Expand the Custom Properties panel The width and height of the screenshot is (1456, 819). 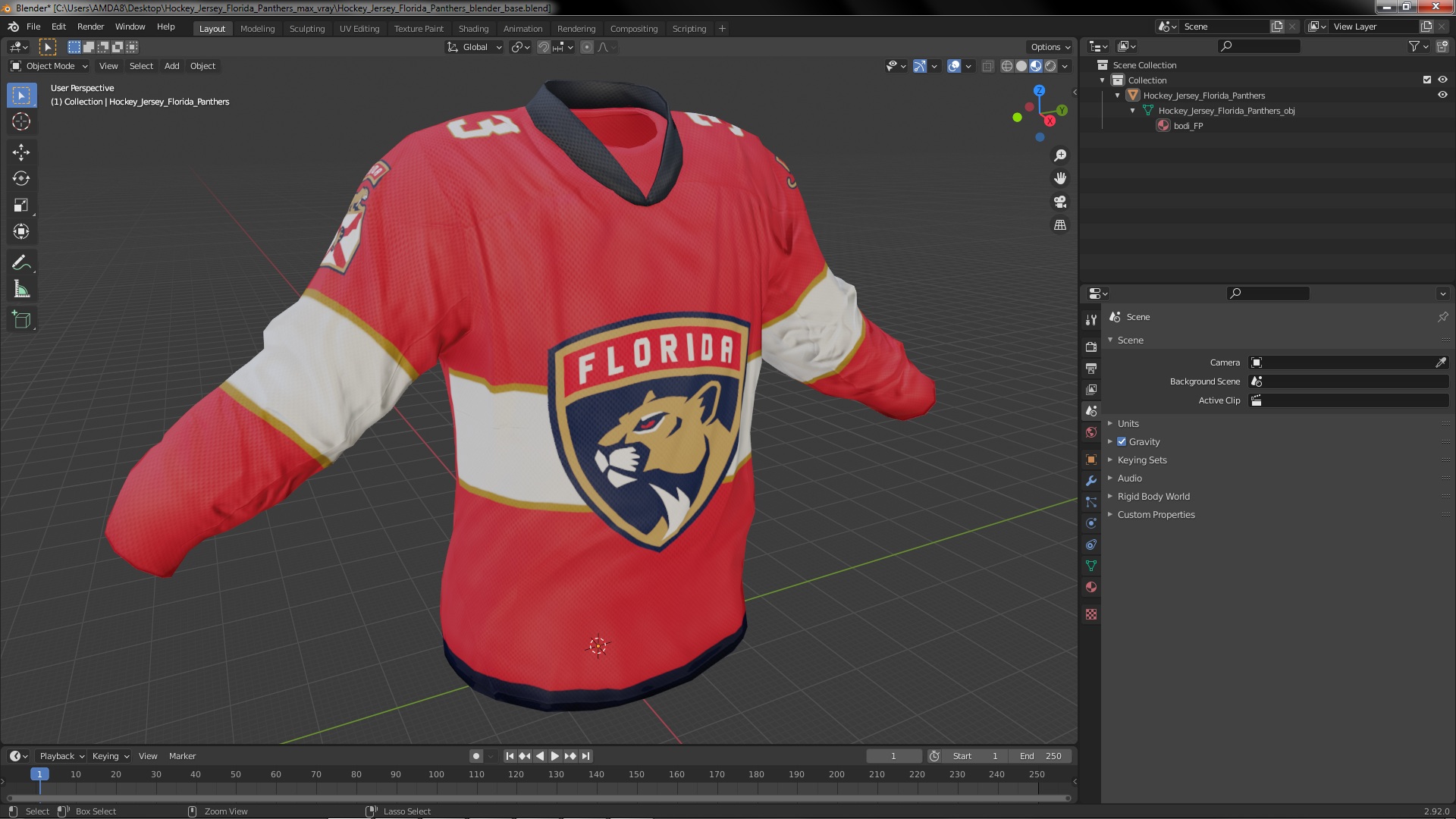coord(1156,515)
